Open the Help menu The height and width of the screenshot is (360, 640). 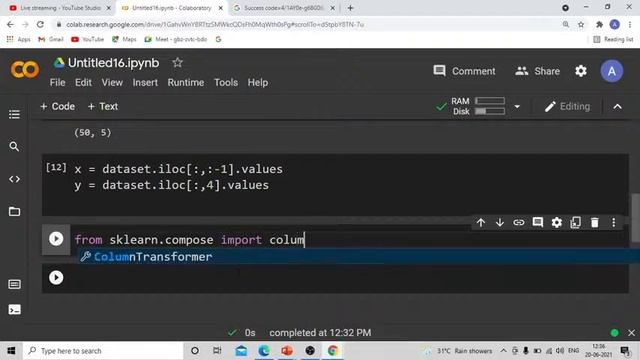point(258,82)
